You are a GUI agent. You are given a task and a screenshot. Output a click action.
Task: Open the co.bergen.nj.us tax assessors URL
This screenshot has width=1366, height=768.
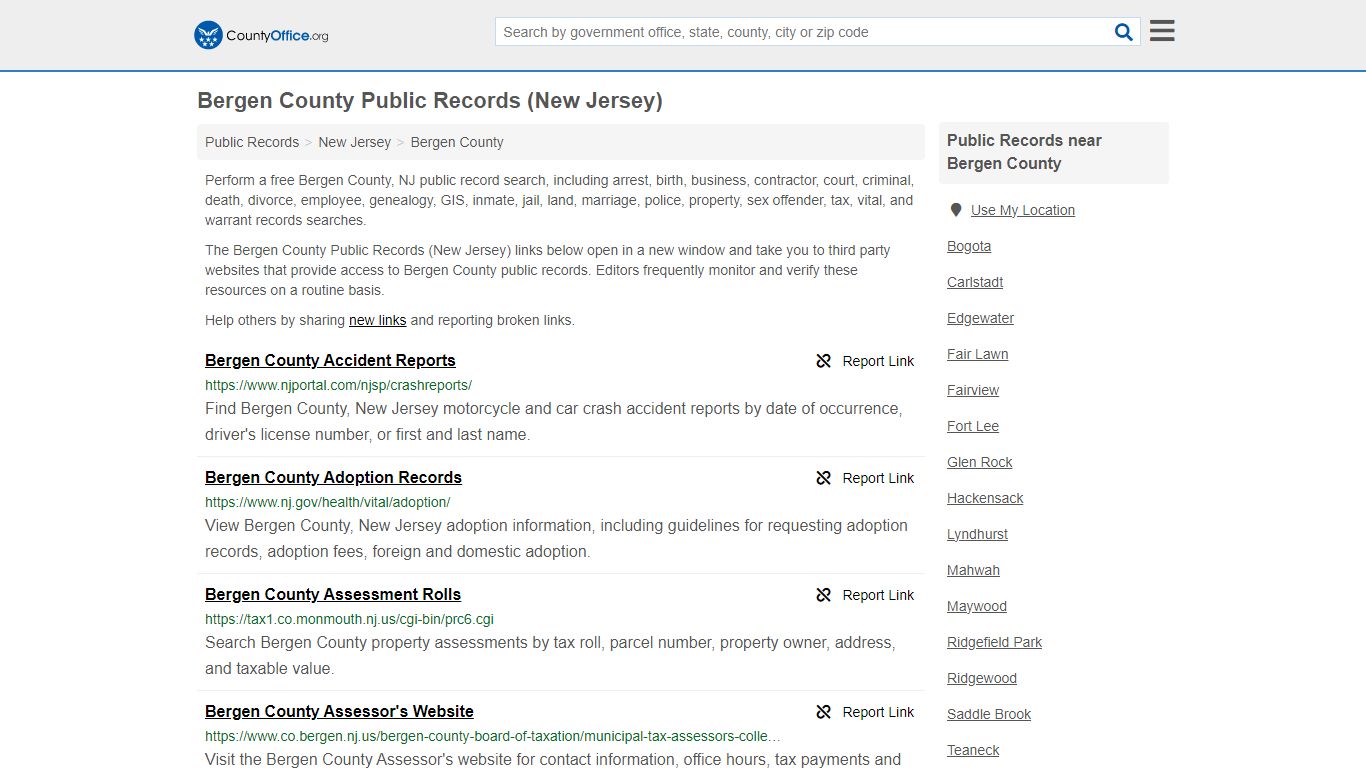coord(493,736)
